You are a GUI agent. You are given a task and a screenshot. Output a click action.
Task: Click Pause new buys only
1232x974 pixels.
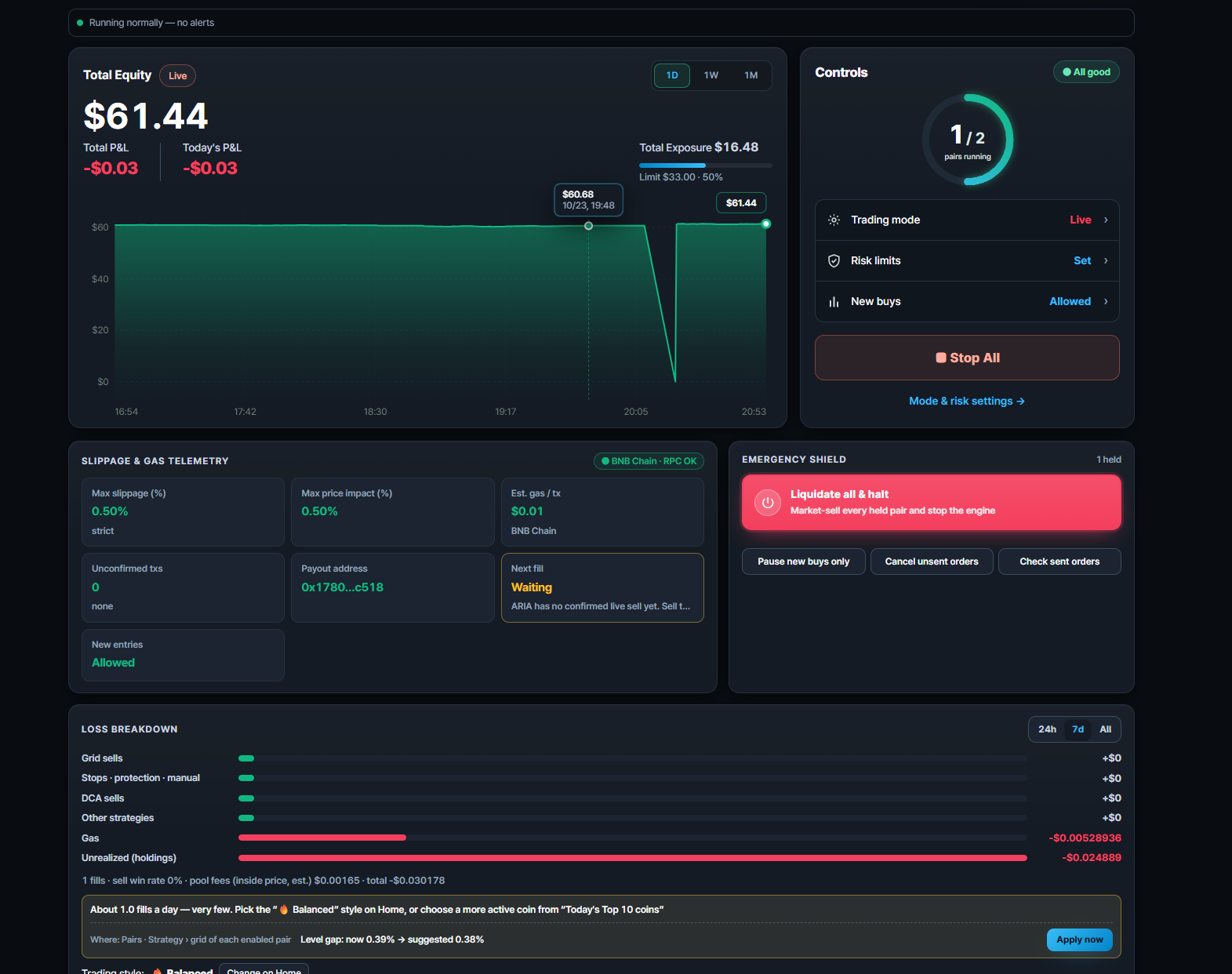[804, 562]
